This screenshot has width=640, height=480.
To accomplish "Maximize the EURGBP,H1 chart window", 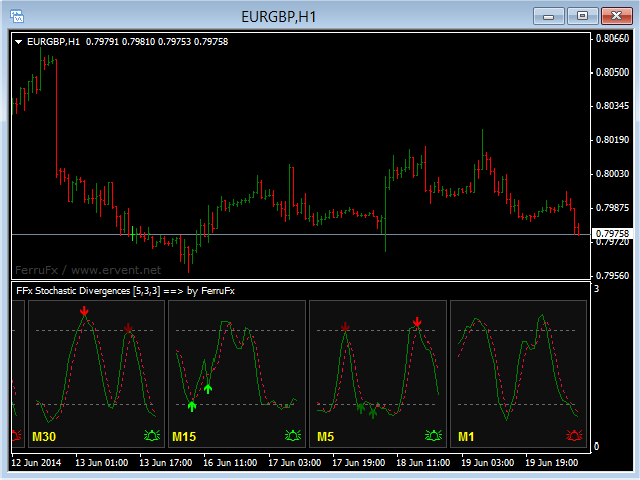I will point(582,16).
